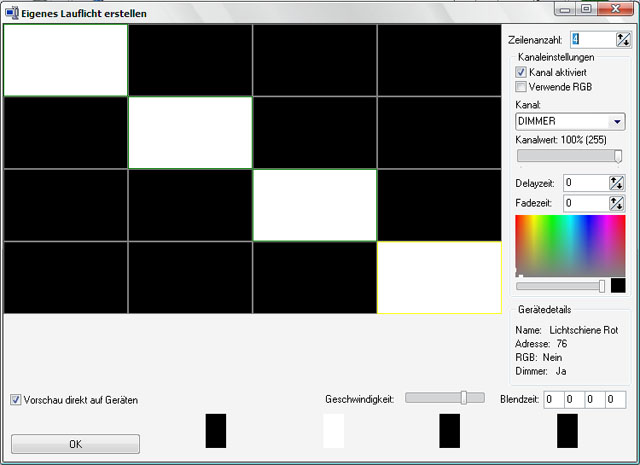This screenshot has width=640, height=465.
Task: Click the Kanalwert slider handle
Action: coord(618,156)
